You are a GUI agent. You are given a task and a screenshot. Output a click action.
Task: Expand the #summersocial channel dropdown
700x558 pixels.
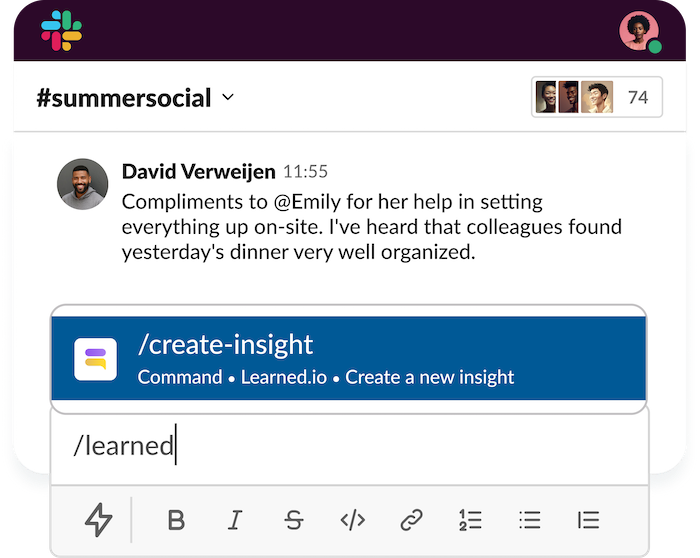[x=228, y=98]
